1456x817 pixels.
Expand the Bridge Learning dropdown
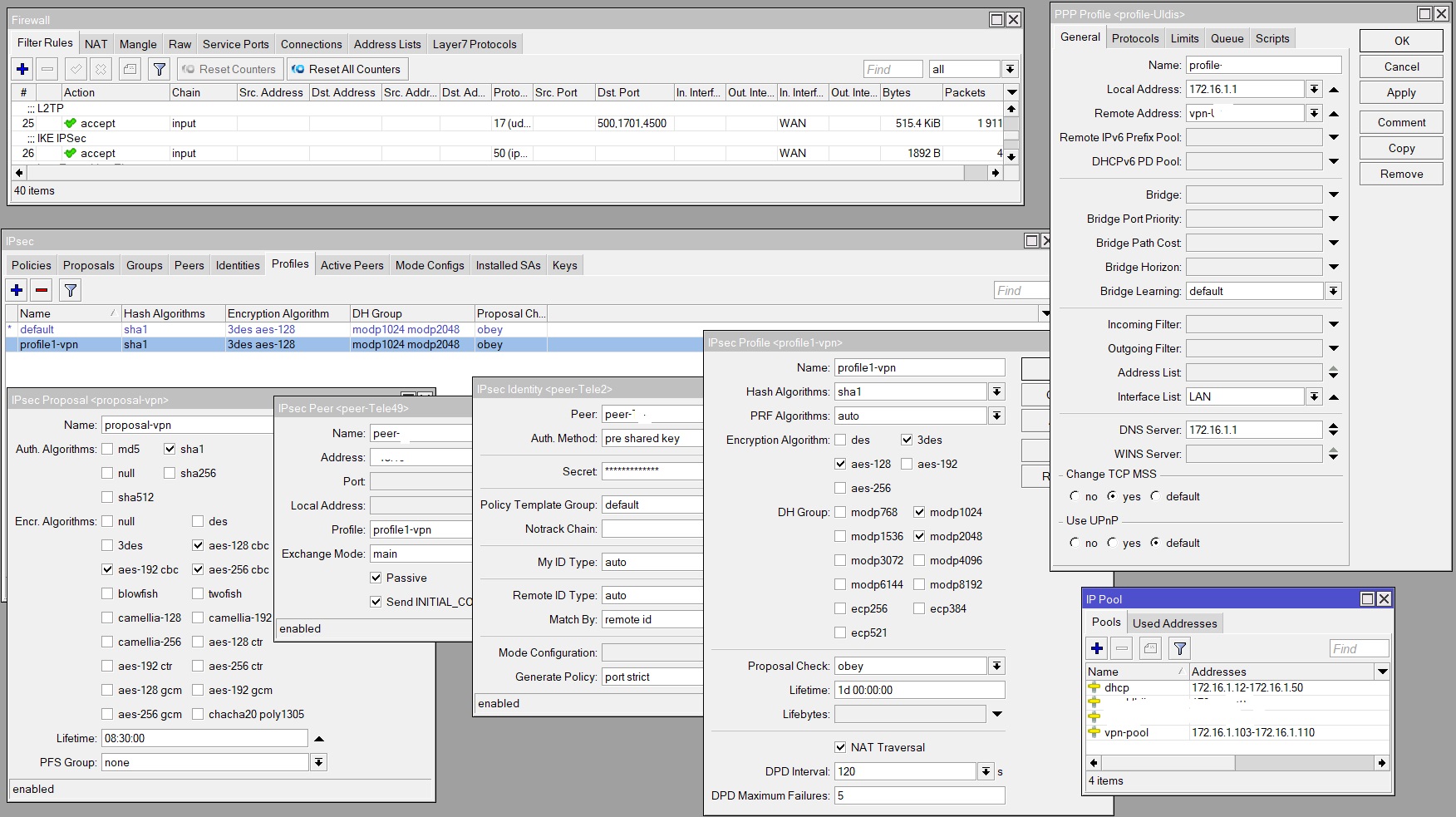1333,291
